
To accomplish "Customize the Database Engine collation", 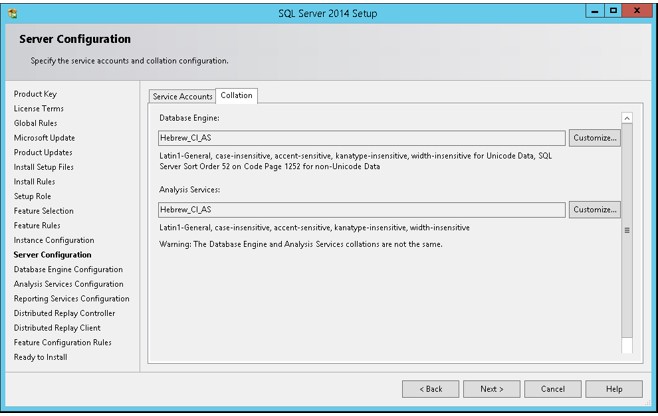I will pos(595,138).
